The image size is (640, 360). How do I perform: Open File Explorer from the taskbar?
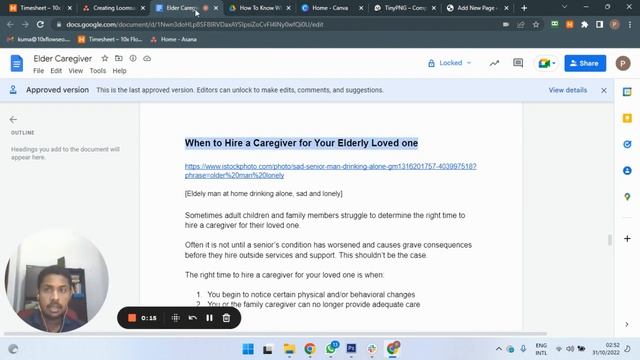[x=289, y=349]
